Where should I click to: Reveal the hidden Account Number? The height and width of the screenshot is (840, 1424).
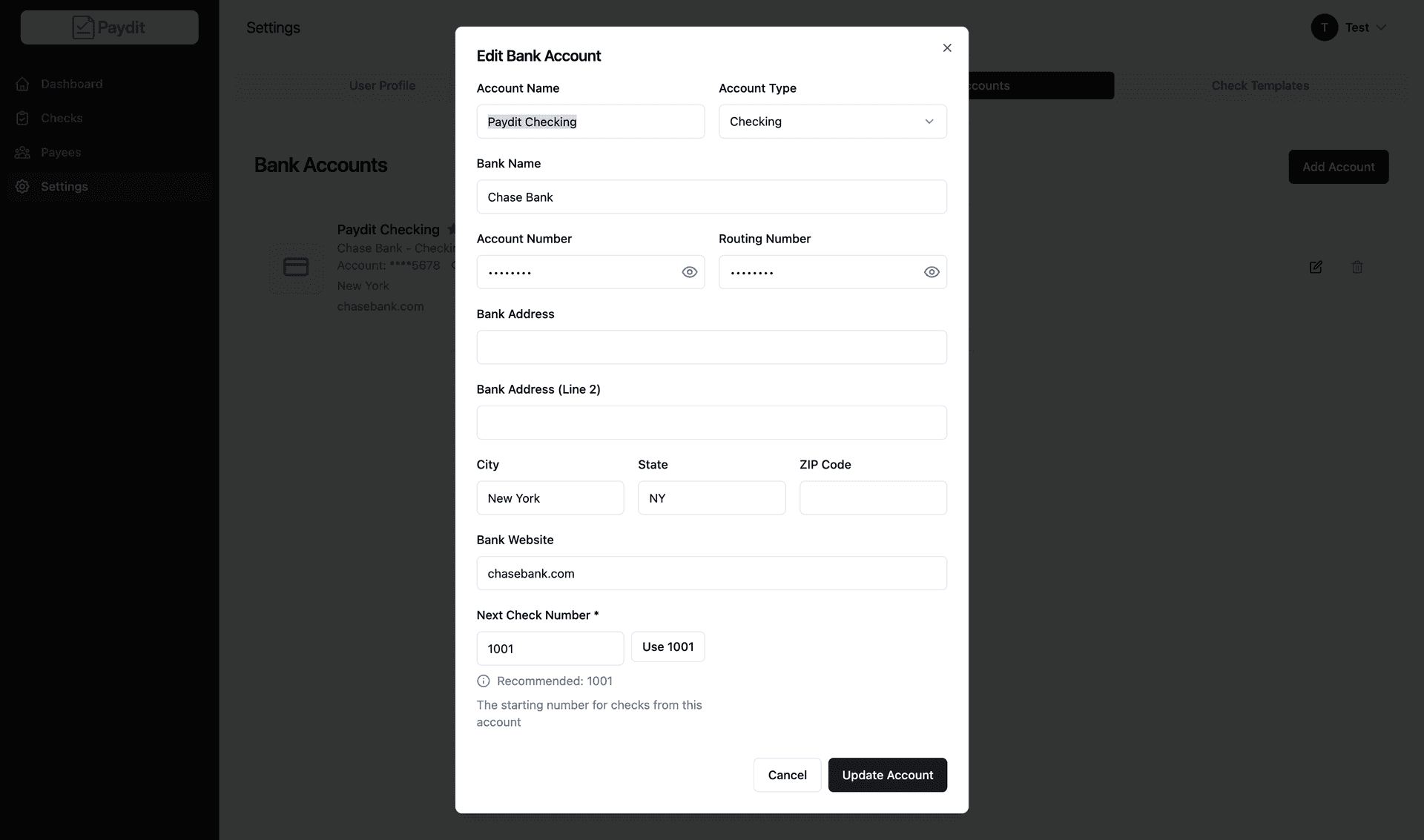(x=690, y=272)
